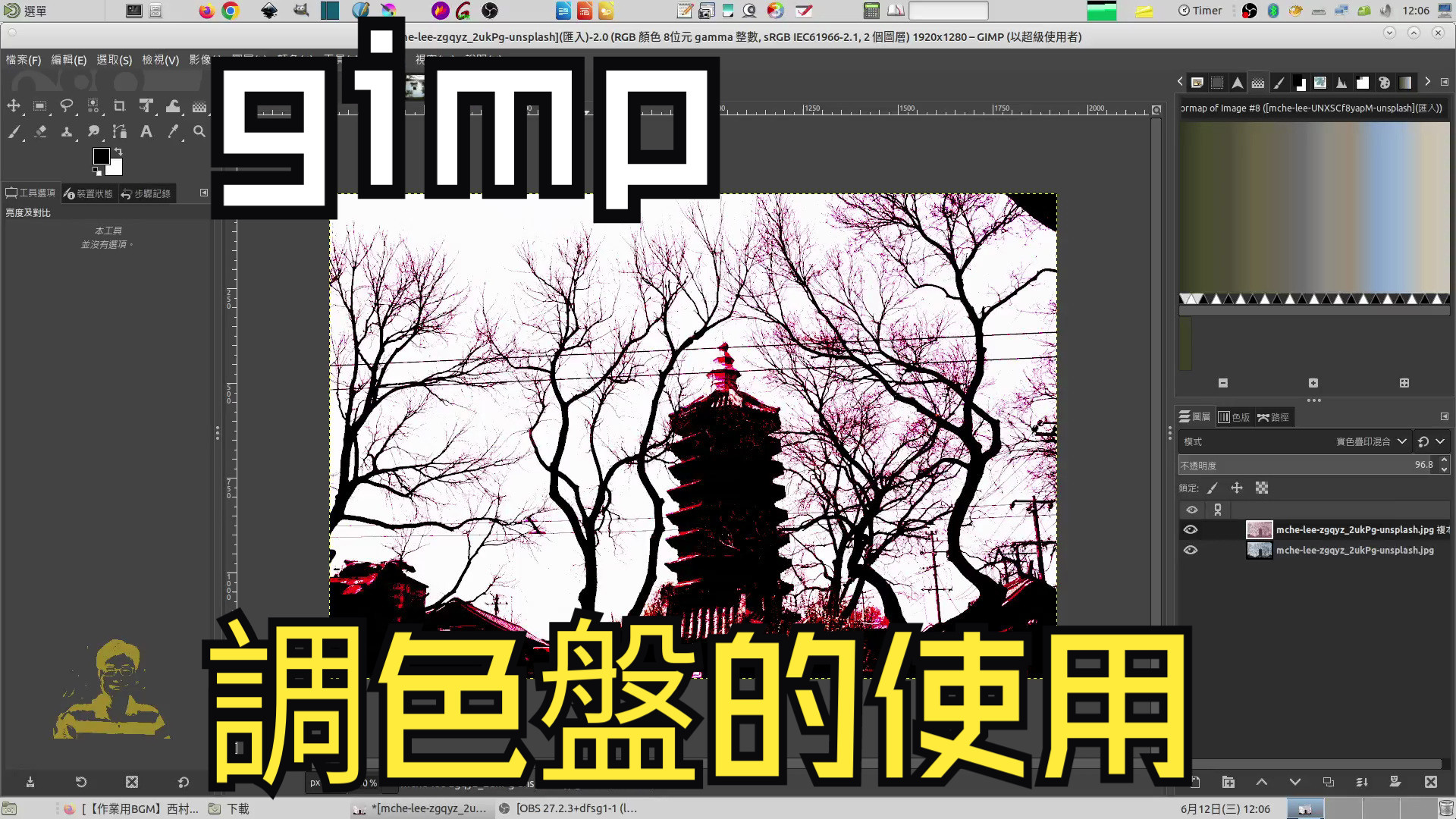Open the 檢視(V) menu
Viewport: 1456px width, 819px height.
click(x=161, y=59)
